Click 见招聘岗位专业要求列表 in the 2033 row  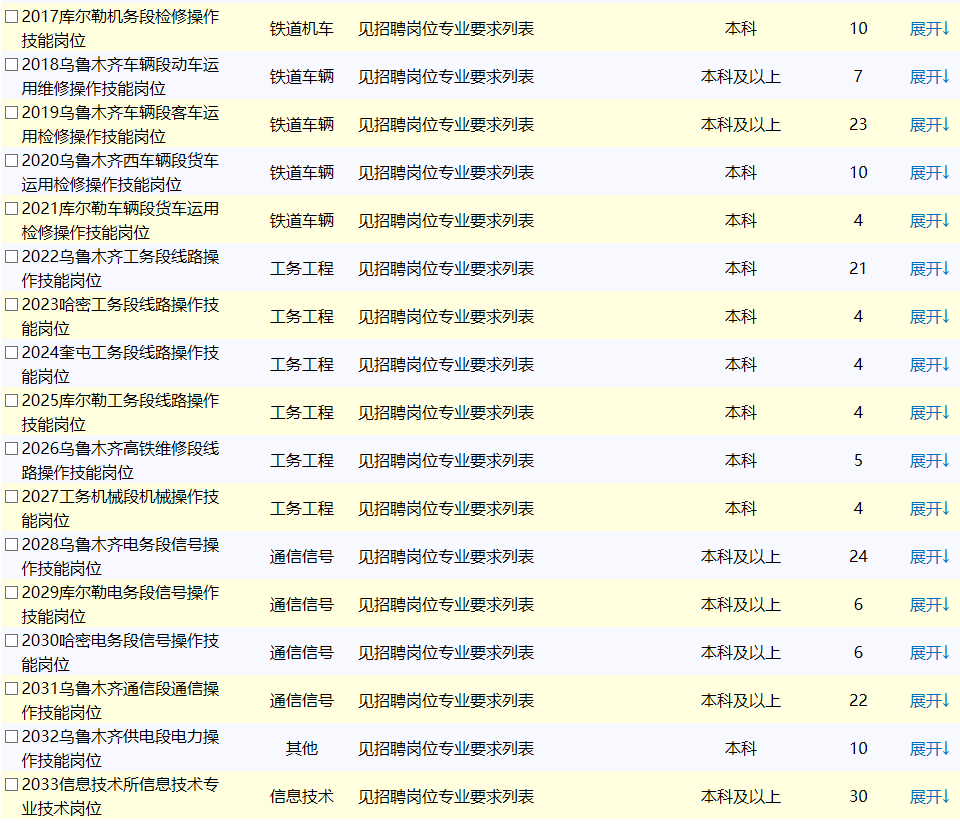[x=446, y=796]
